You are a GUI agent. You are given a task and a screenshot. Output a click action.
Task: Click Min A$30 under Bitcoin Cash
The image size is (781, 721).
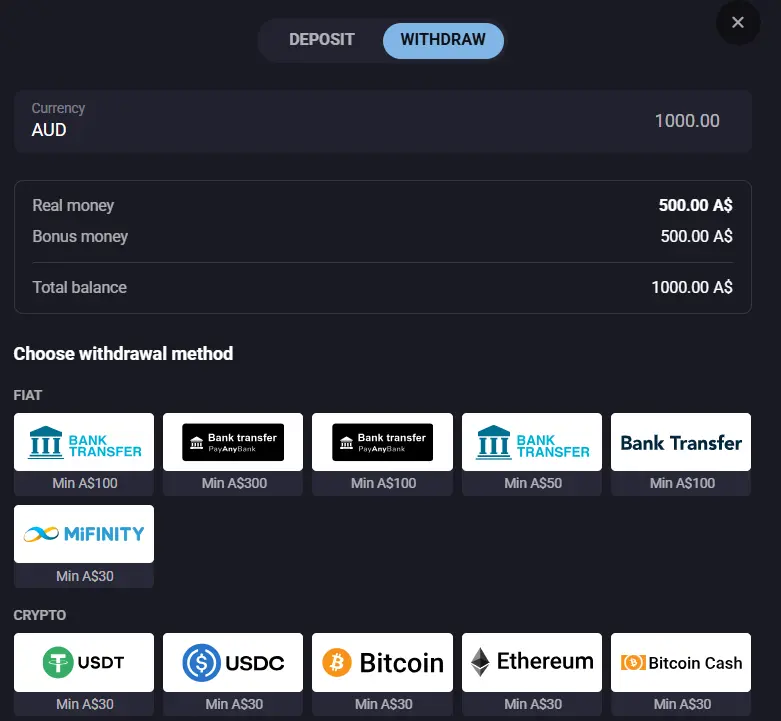(x=682, y=704)
